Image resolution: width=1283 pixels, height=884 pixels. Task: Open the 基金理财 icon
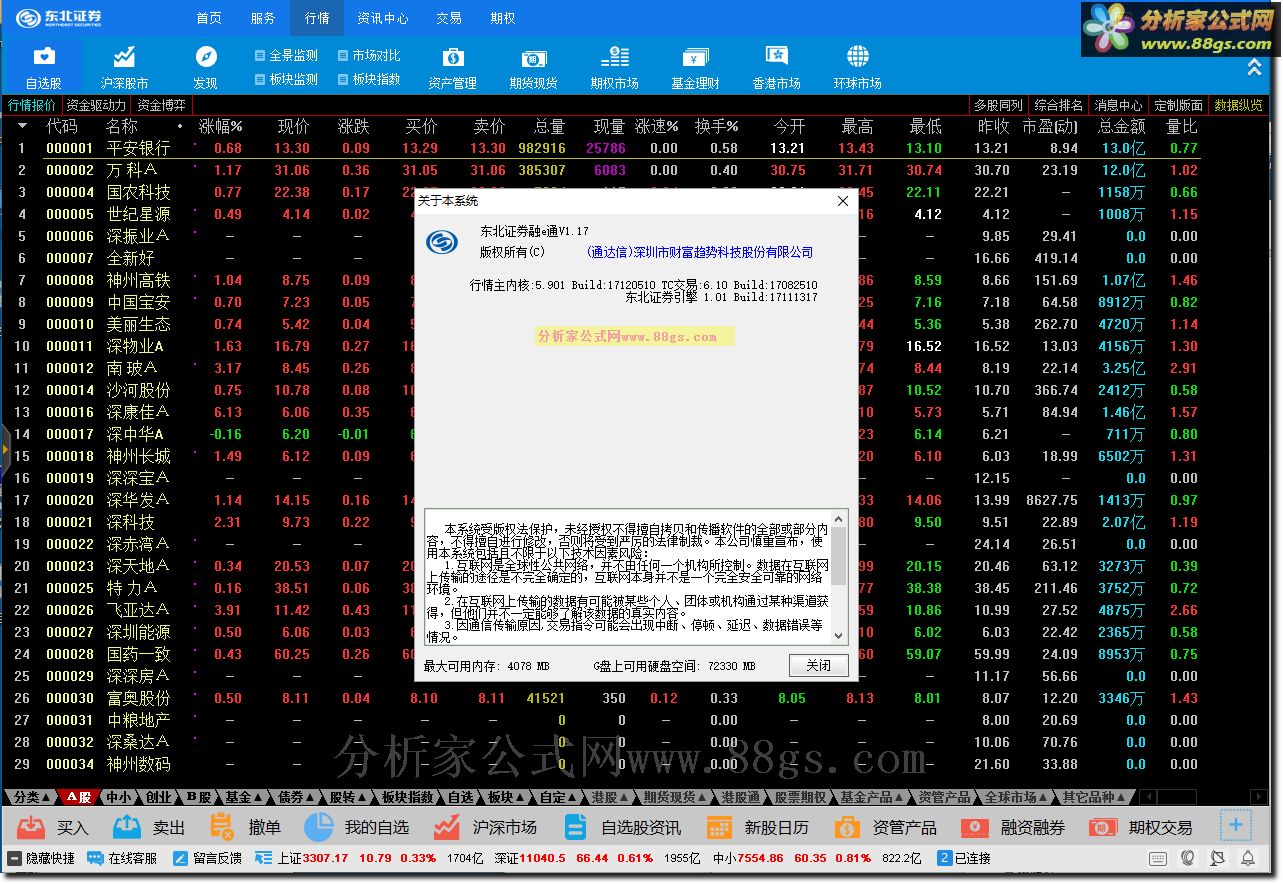[695, 66]
